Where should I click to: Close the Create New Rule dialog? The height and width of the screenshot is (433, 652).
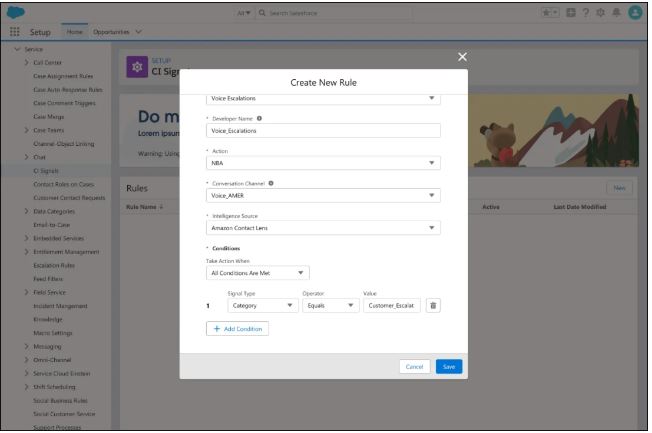[x=462, y=57]
